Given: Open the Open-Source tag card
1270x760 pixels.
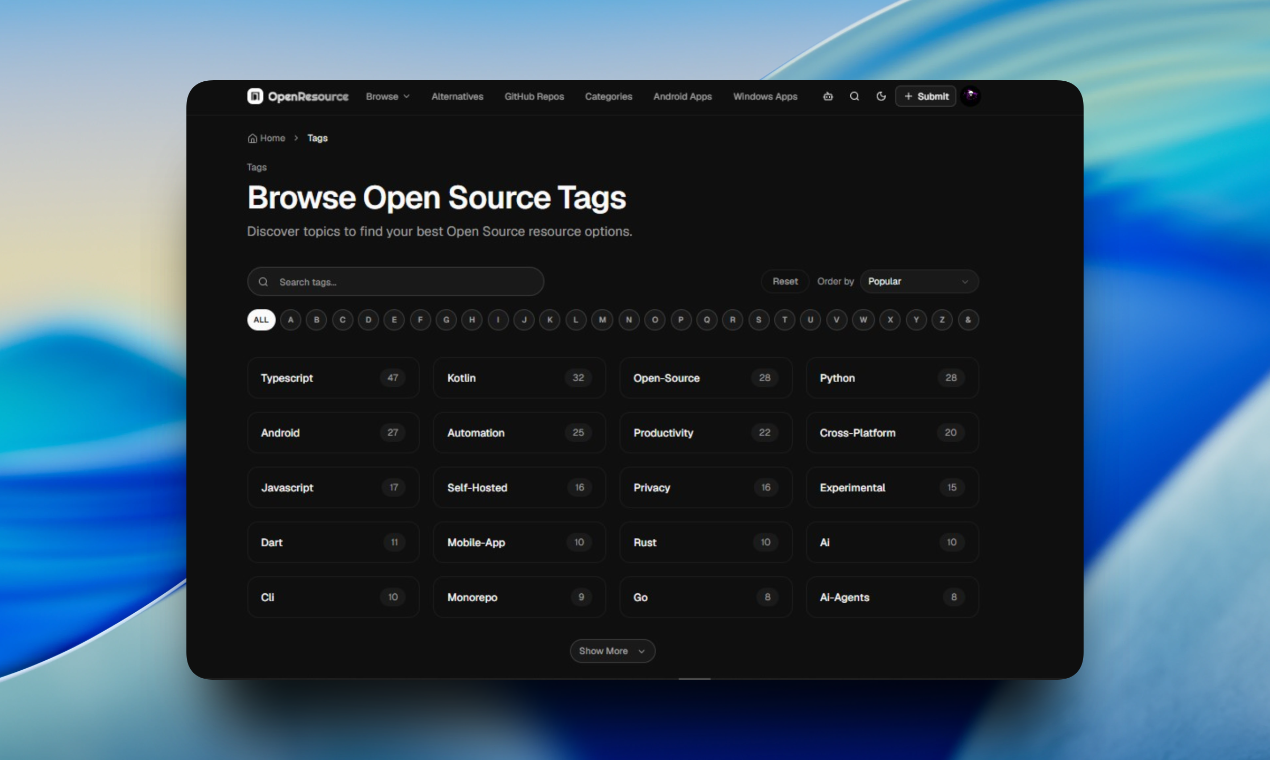Looking at the screenshot, I should click(x=706, y=378).
